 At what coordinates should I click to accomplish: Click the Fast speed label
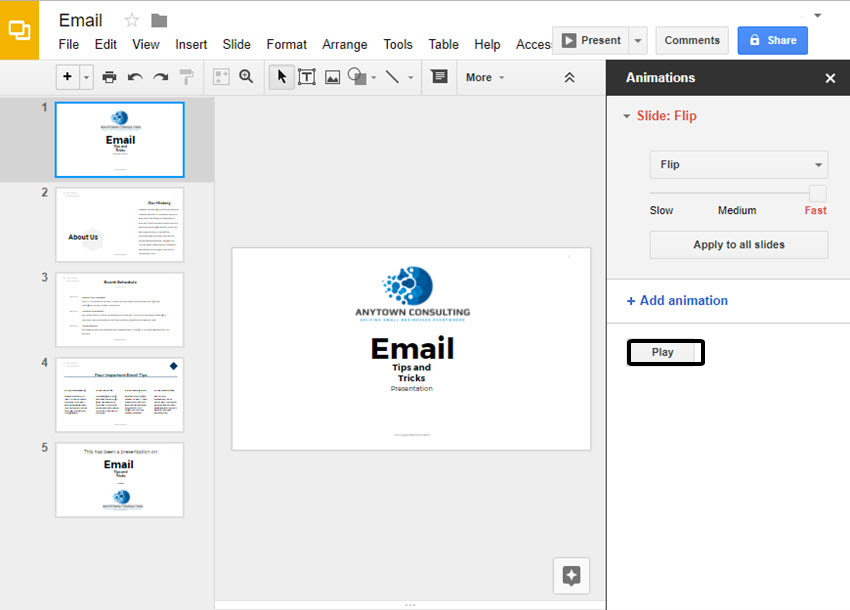tap(815, 210)
